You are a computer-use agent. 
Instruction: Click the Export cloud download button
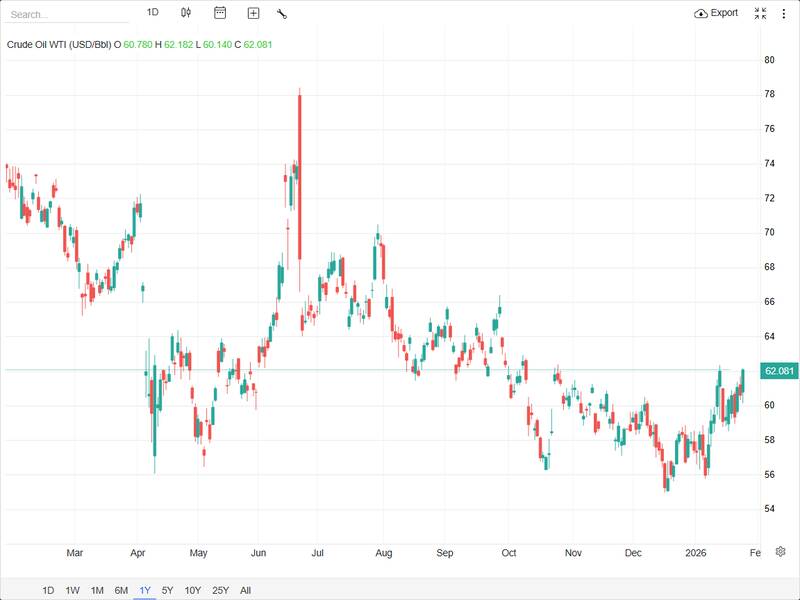716,13
